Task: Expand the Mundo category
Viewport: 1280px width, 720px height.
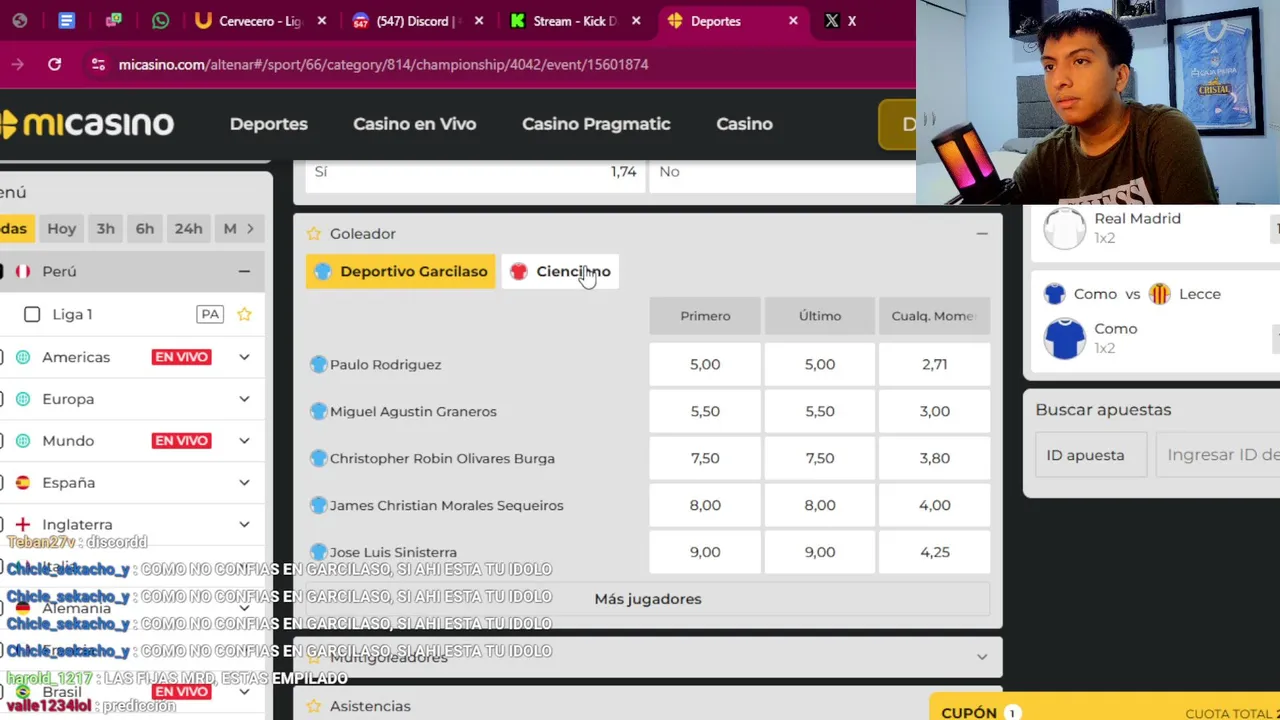Action: pyautogui.click(x=244, y=441)
